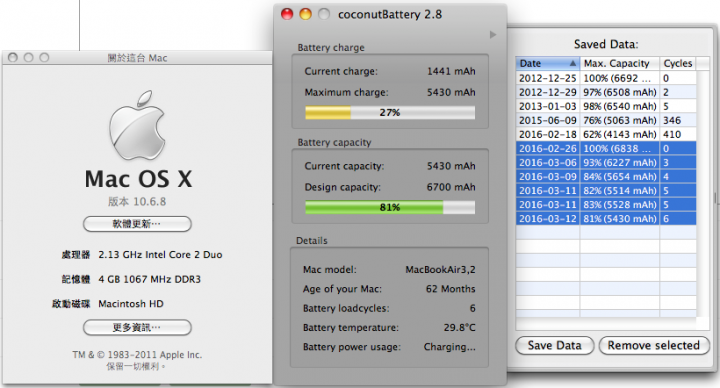The height and width of the screenshot is (388, 720).
Task: Click the Cycles column header
Action: click(678, 63)
